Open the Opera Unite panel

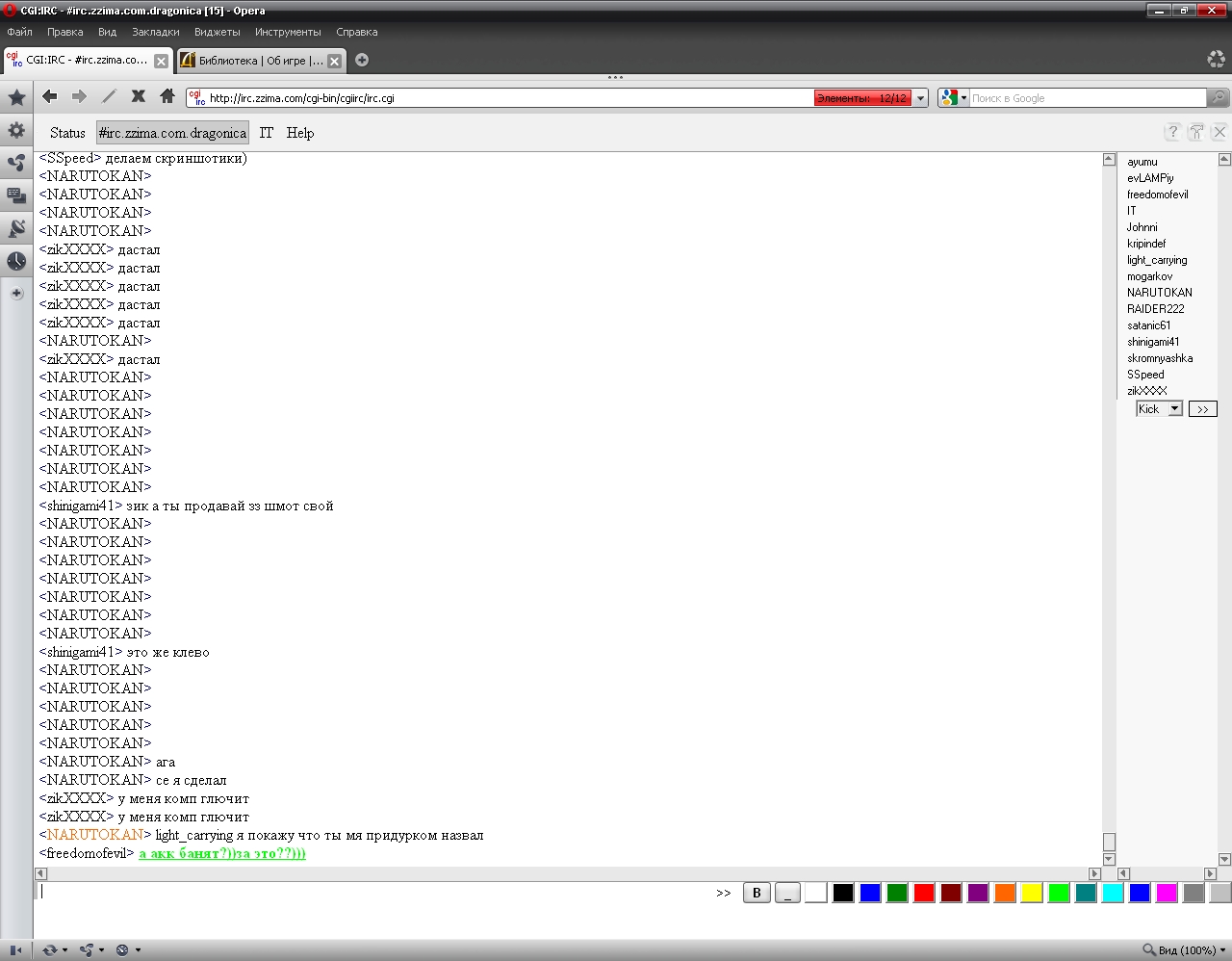16,163
